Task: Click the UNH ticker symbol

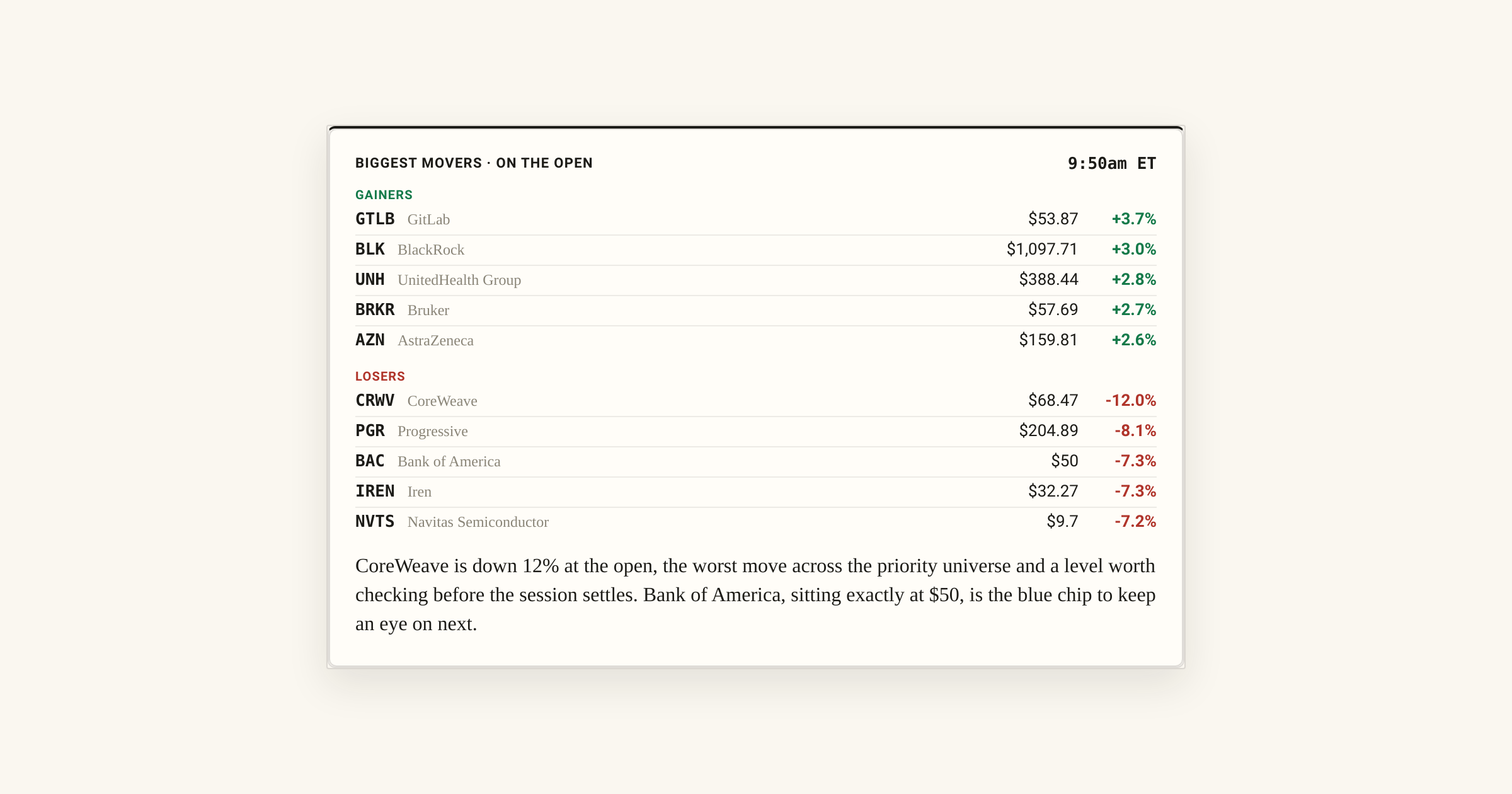Action: (x=370, y=279)
